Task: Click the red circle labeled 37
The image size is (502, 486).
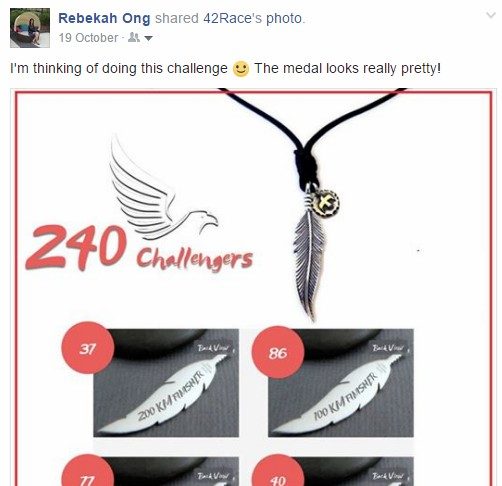Action: 88,348
